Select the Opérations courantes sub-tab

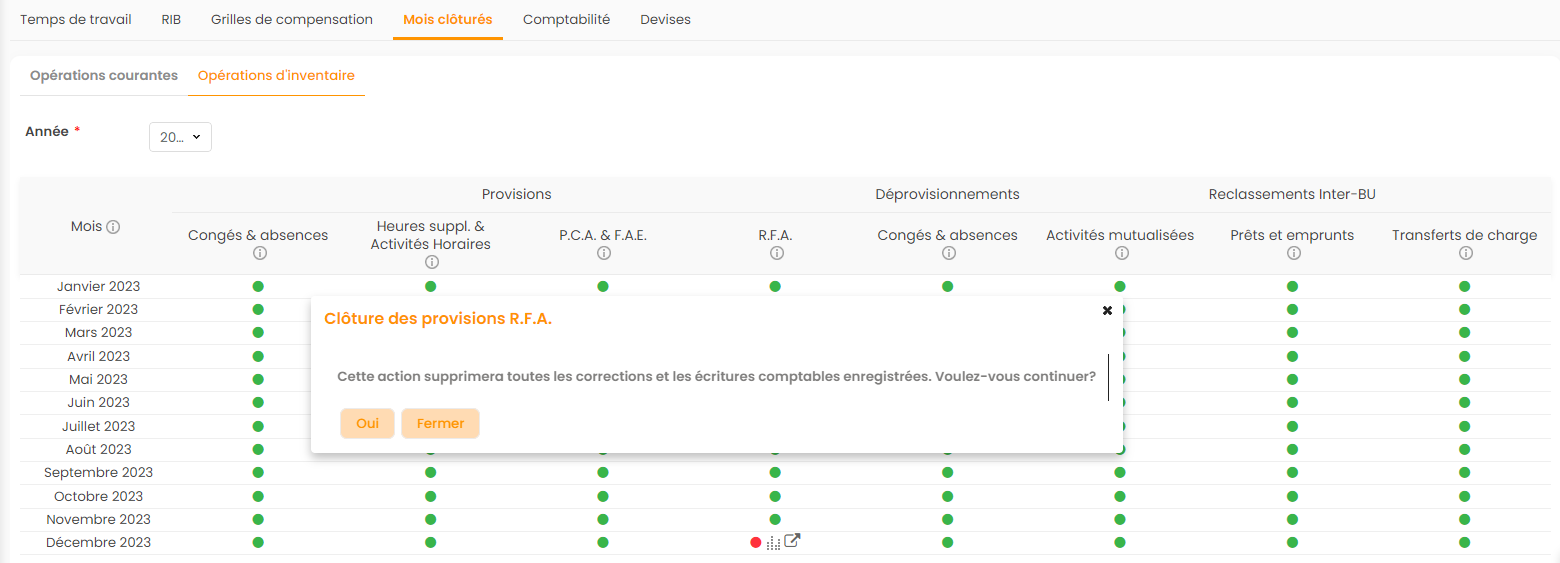(x=104, y=76)
